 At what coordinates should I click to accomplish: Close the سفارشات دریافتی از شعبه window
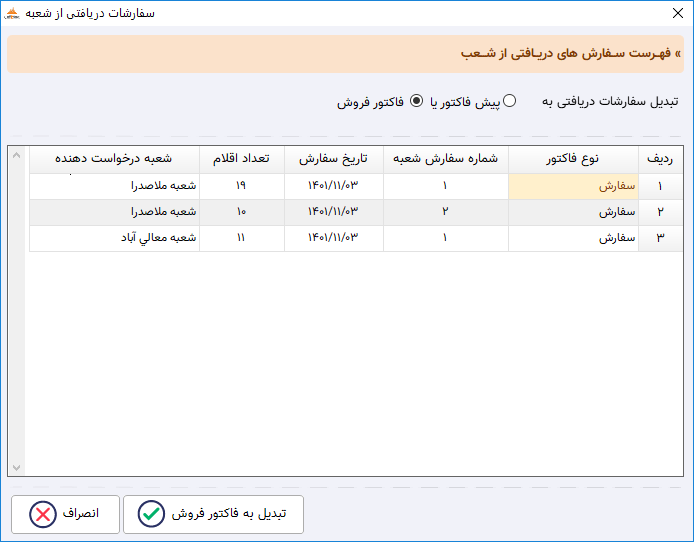678,13
